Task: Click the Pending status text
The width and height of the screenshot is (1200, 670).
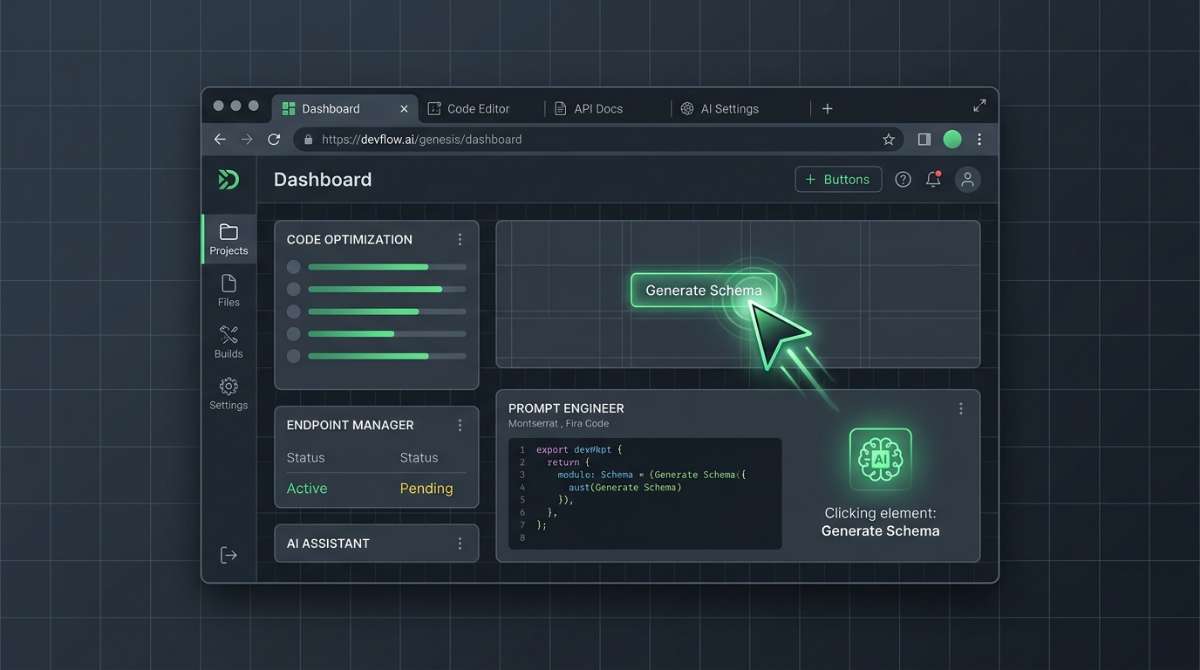Action: click(426, 489)
